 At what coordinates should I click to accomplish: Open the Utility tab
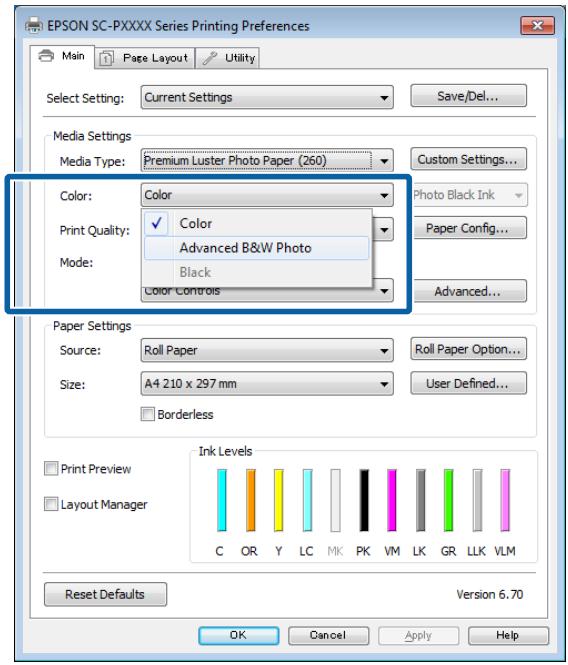tap(227, 58)
